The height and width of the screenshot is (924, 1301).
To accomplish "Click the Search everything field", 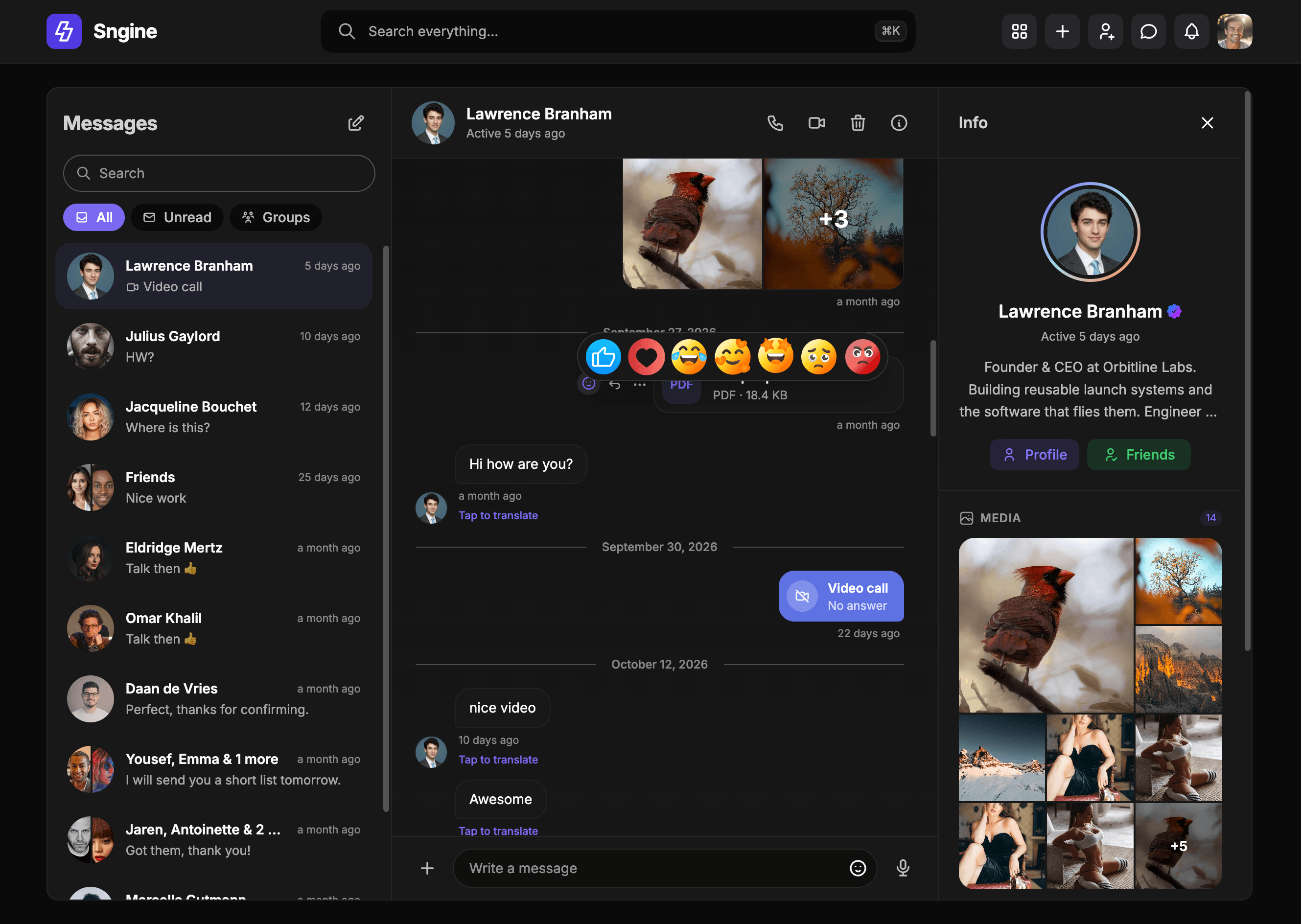I will coord(618,31).
